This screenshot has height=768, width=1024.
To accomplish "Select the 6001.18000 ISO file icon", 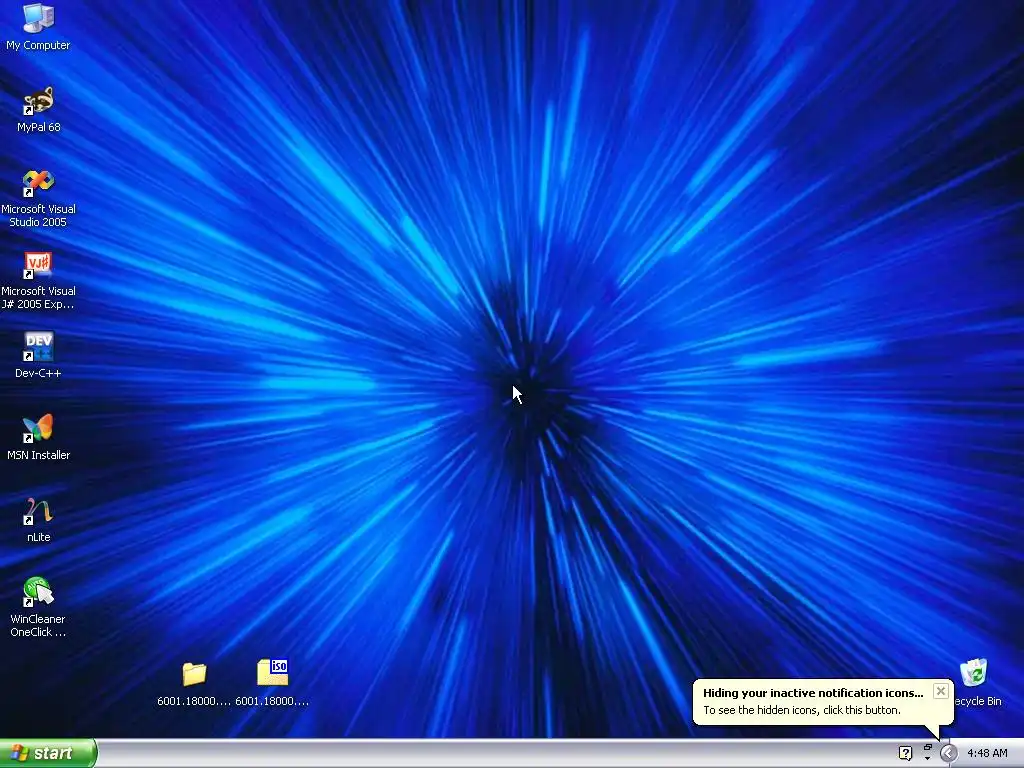I will coord(272,684).
